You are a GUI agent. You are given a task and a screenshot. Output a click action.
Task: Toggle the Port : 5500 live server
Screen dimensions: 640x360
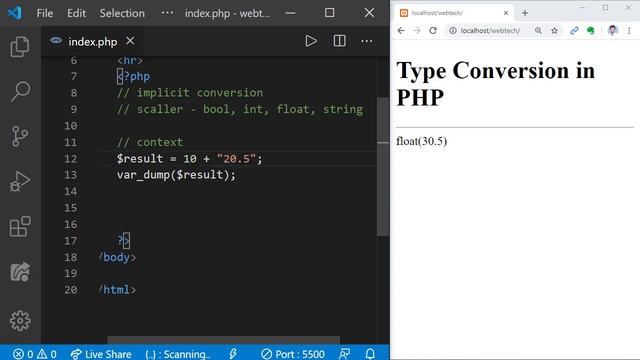click(293, 354)
